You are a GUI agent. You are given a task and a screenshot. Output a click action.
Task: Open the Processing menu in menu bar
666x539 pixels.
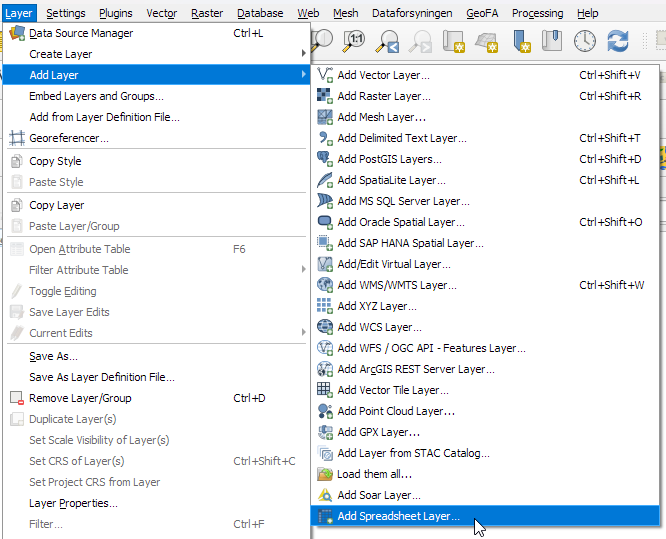537,13
